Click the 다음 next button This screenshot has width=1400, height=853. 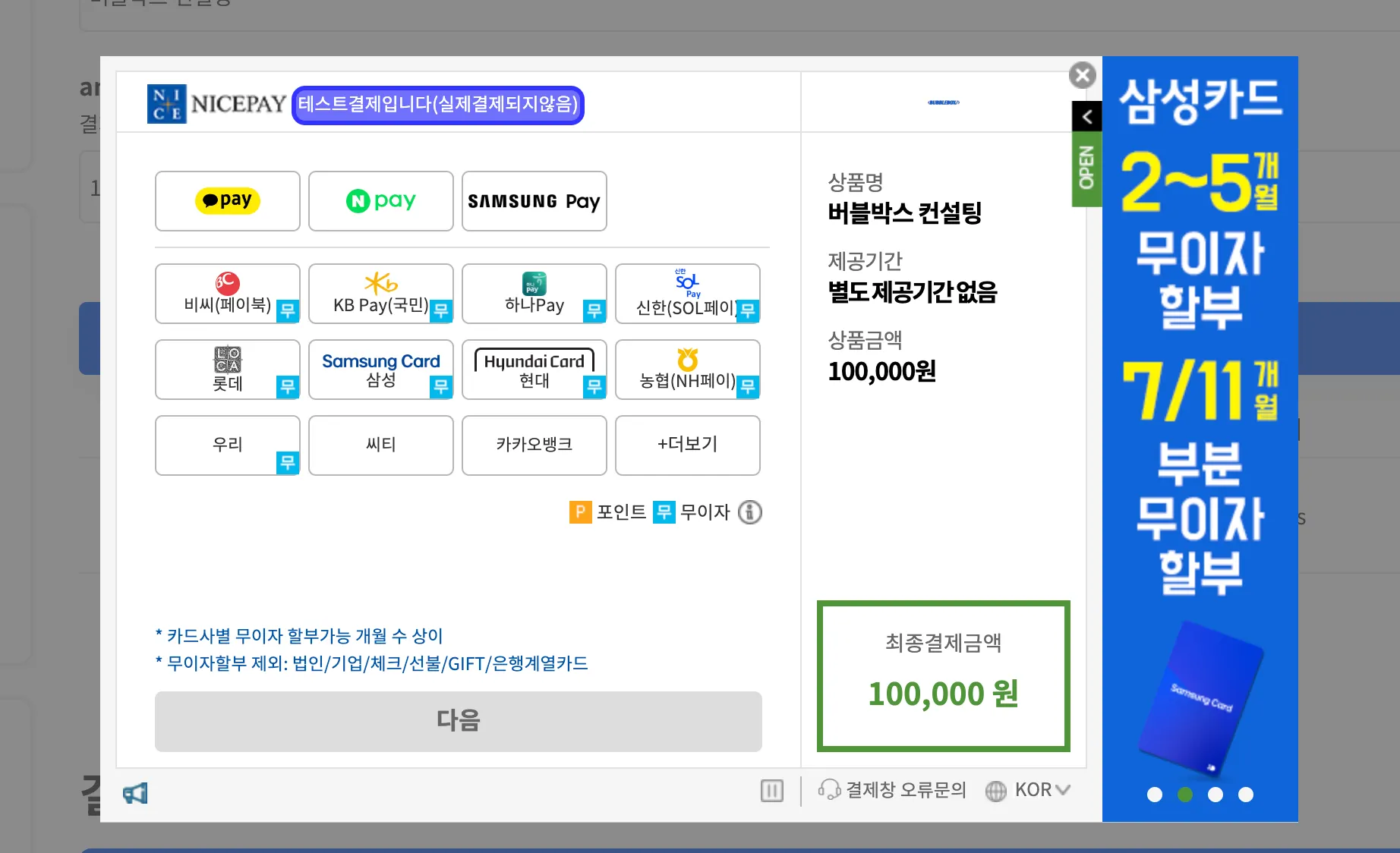[x=459, y=722]
